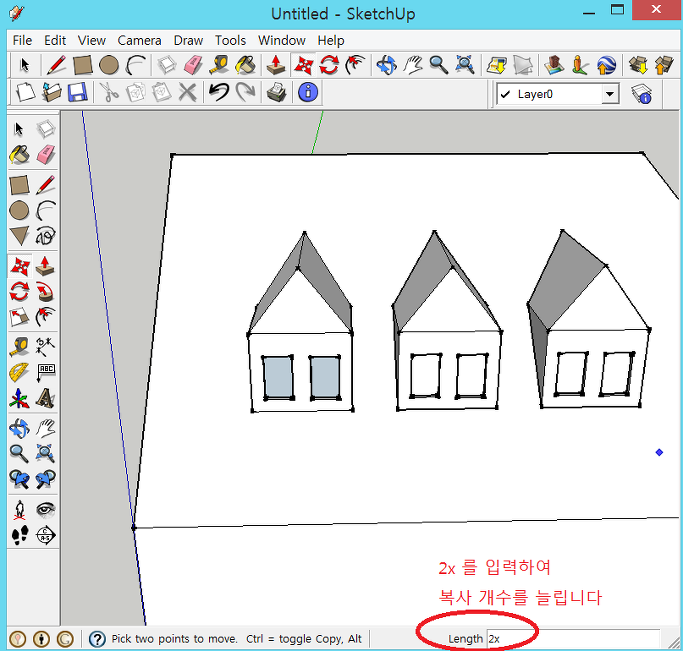Click Previous view zoom icon in left toolbar
The image size is (683, 651).
20,479
